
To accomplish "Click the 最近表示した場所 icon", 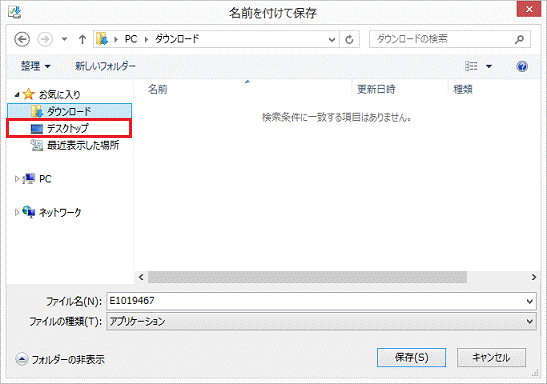I will pyautogui.click(x=36, y=145).
